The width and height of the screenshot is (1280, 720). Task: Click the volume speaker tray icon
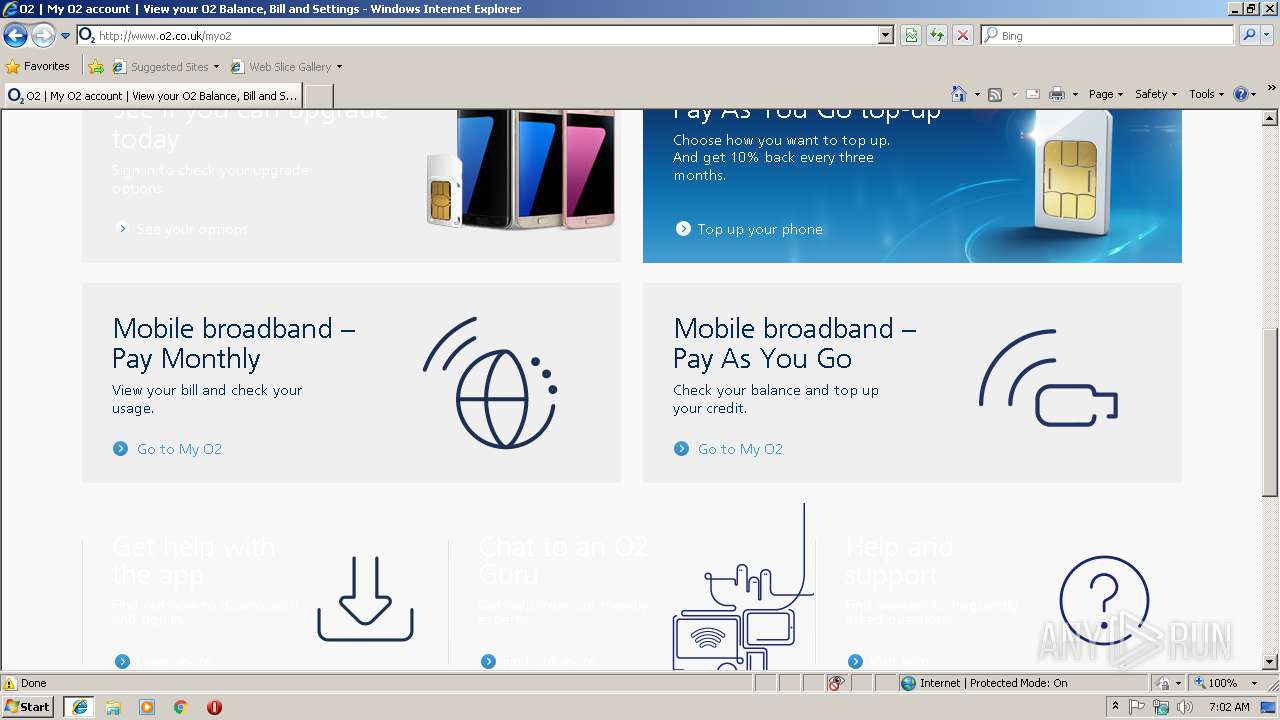(x=1183, y=707)
